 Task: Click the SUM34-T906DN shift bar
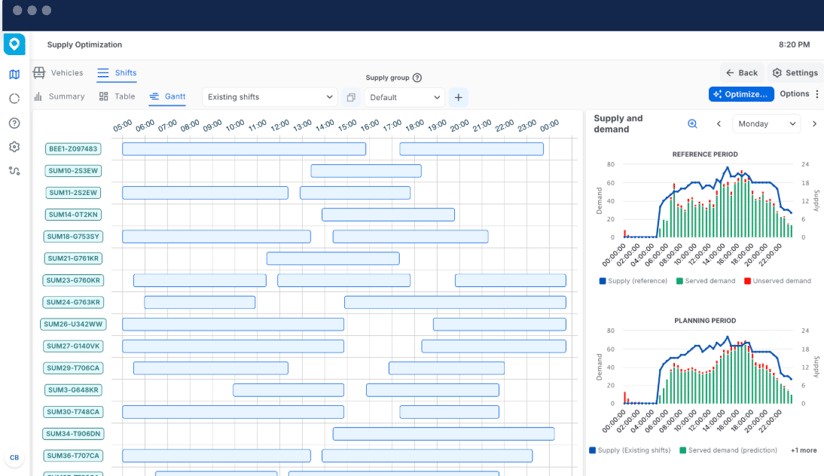pos(444,434)
